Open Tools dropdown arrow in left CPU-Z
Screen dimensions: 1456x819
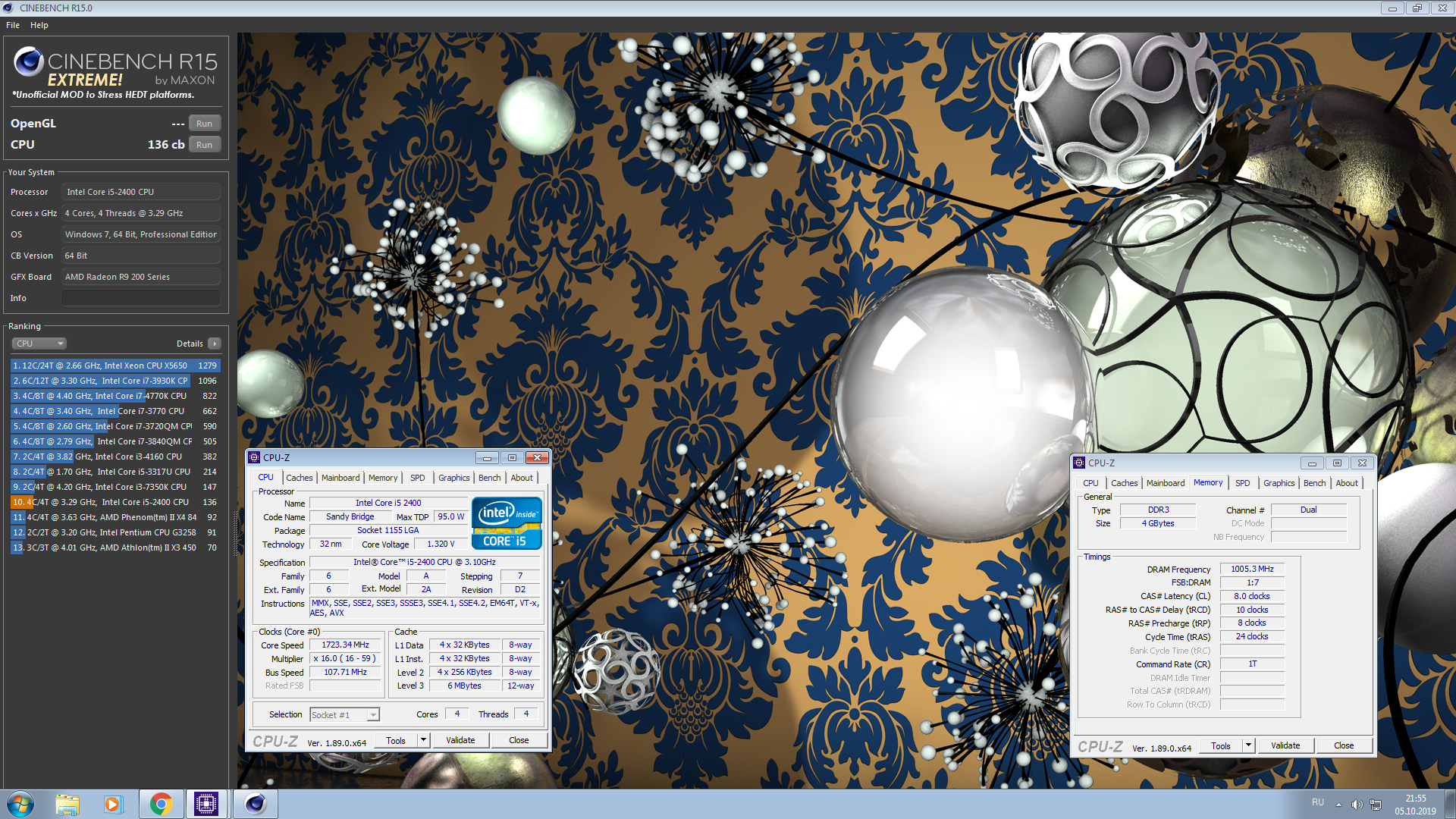click(424, 741)
